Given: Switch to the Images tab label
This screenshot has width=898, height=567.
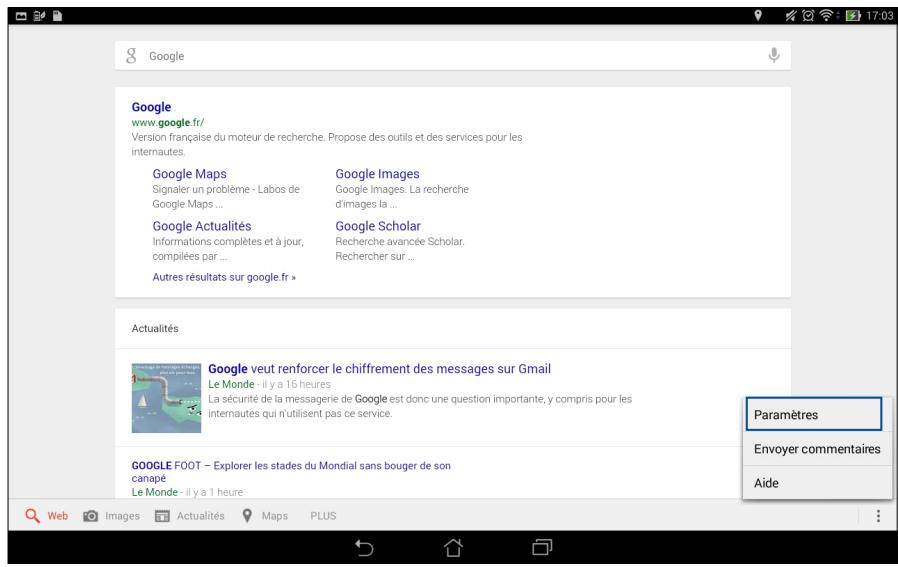Looking at the screenshot, I should (x=122, y=516).
